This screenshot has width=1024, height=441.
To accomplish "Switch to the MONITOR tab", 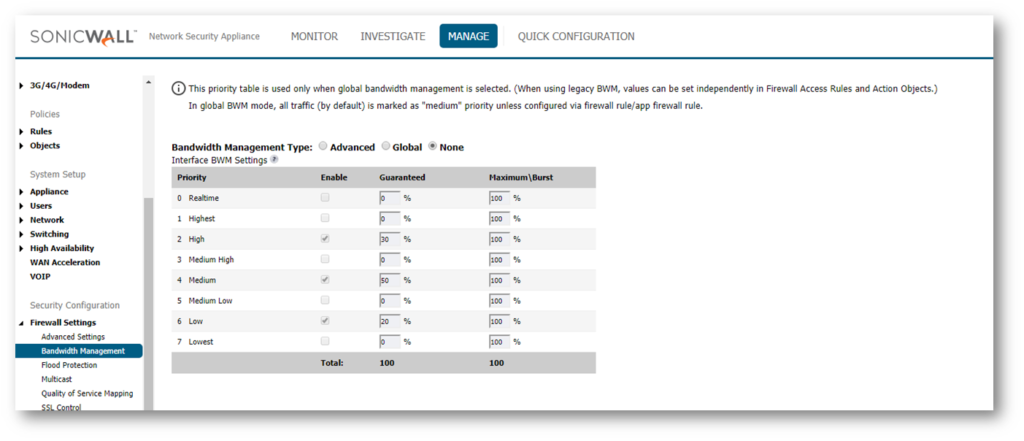I will tap(314, 37).
